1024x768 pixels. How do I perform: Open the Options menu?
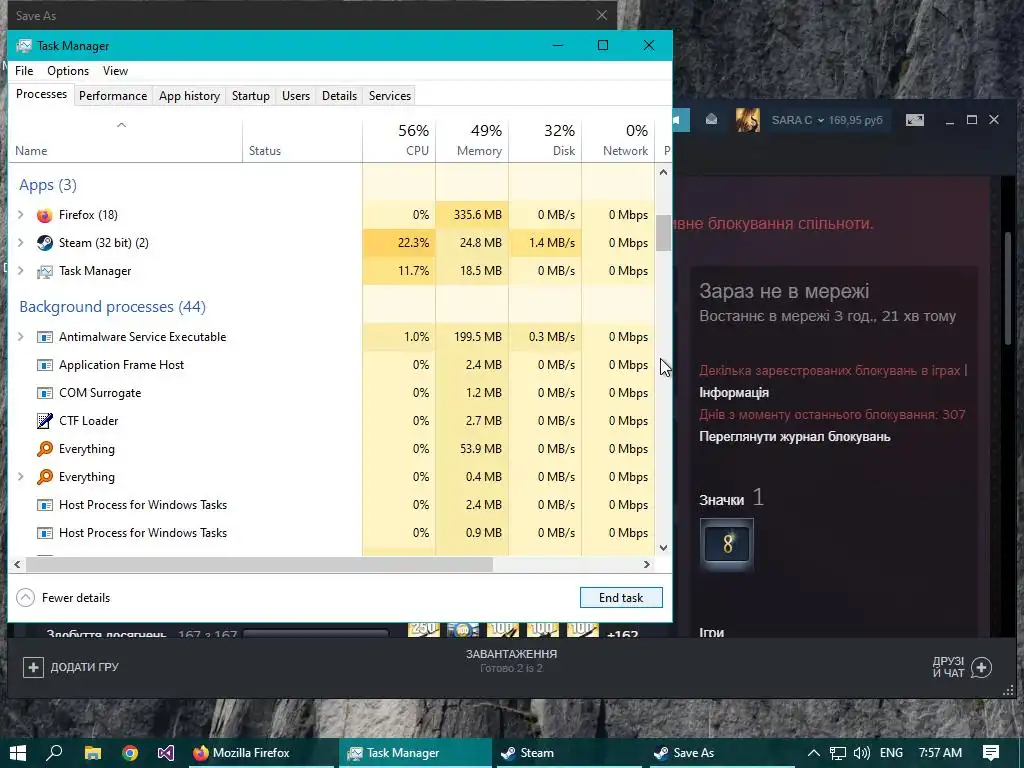click(68, 71)
